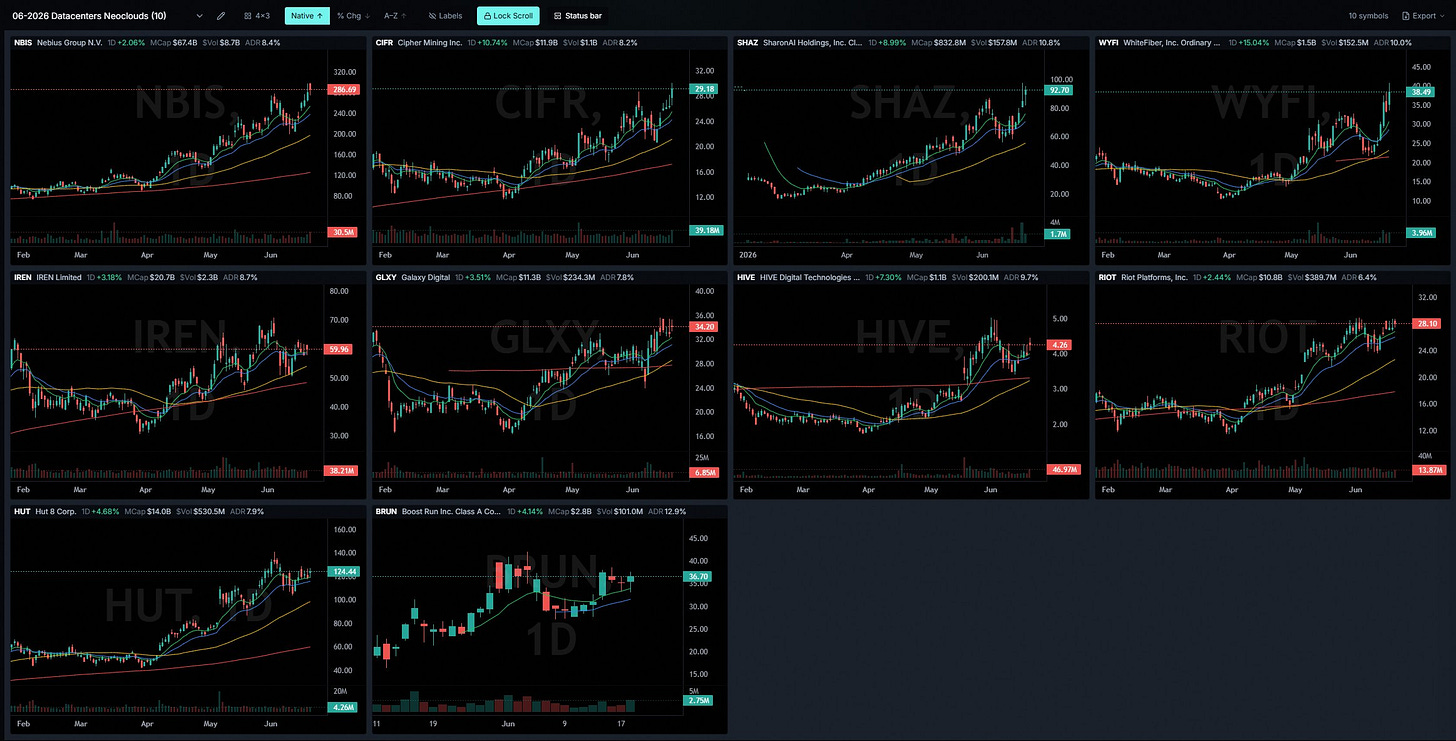
Task: Click the HUT ticker symbol label
Action: pyautogui.click(x=21, y=511)
